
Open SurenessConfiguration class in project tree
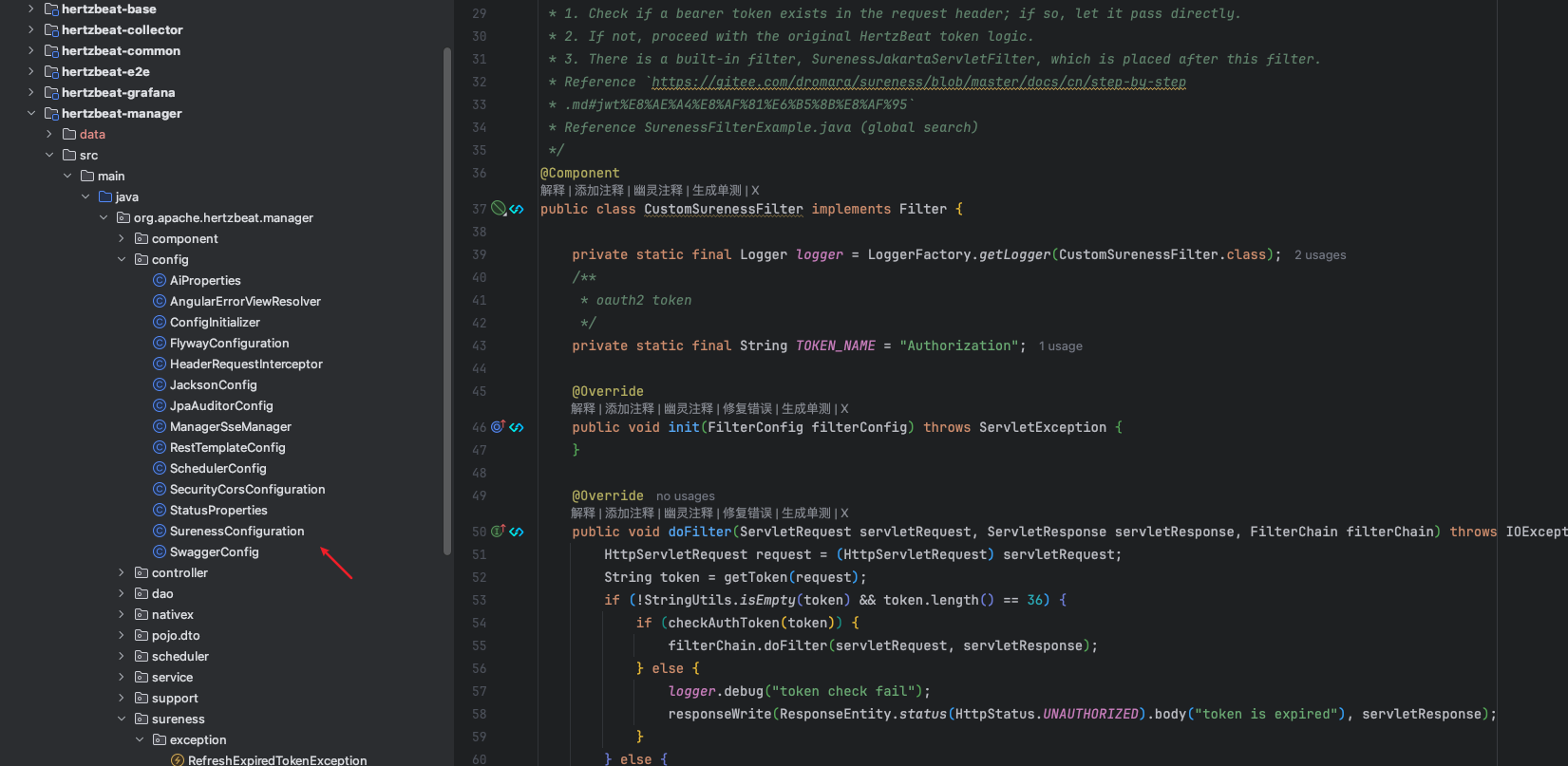pyautogui.click(x=236, y=531)
